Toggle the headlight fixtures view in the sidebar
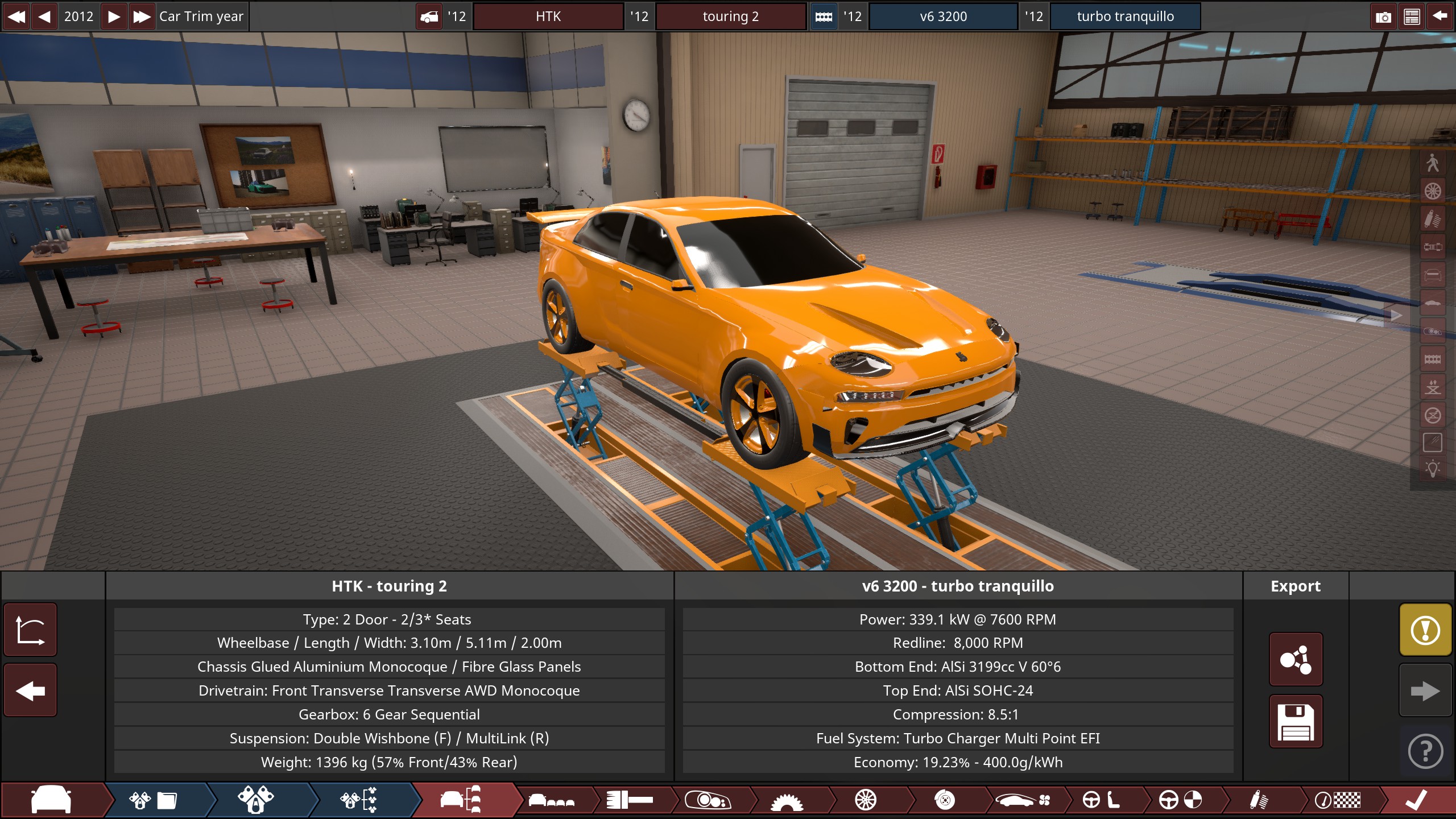Screen dimensions: 1456x819 pyautogui.click(x=1433, y=331)
